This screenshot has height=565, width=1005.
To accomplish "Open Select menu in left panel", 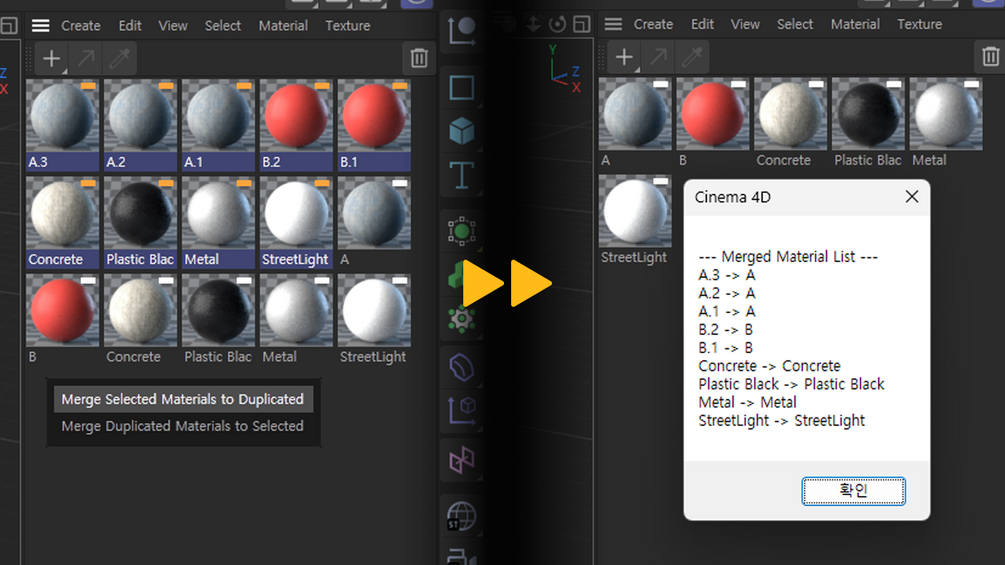I will pyautogui.click(x=222, y=26).
